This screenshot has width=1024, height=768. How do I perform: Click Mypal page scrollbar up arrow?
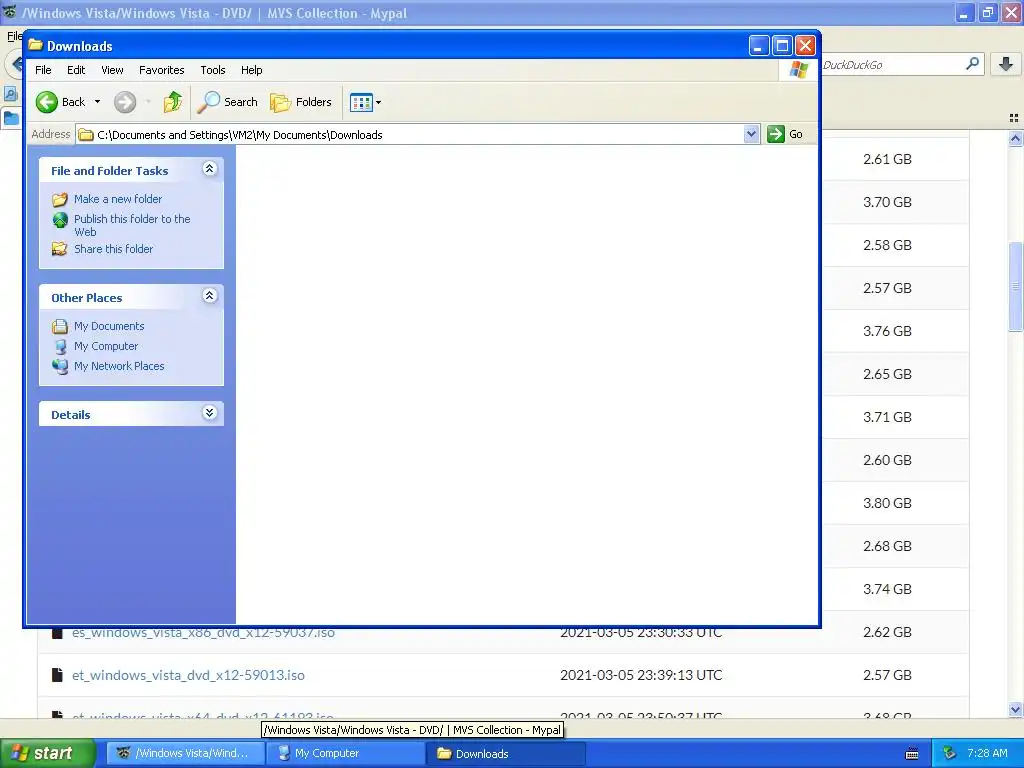pos(1015,138)
